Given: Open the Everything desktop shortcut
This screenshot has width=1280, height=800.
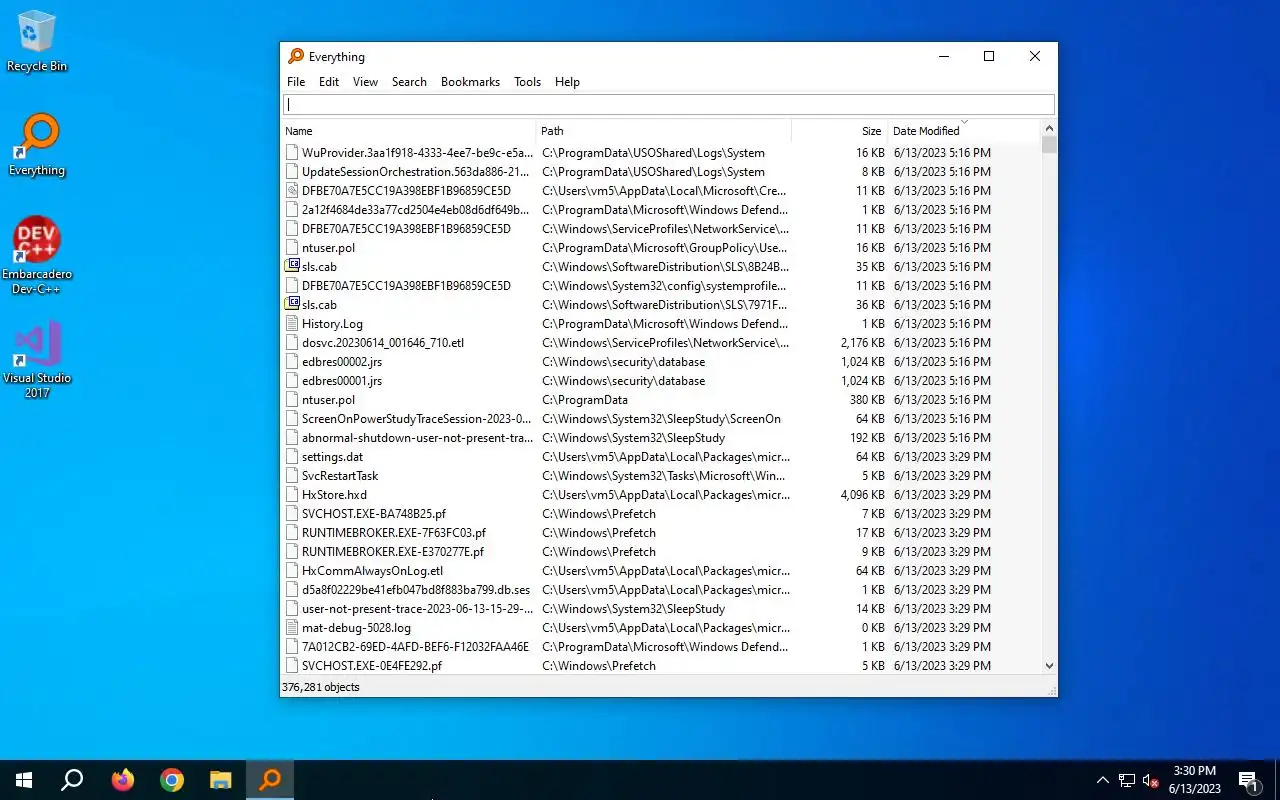Looking at the screenshot, I should [37, 145].
